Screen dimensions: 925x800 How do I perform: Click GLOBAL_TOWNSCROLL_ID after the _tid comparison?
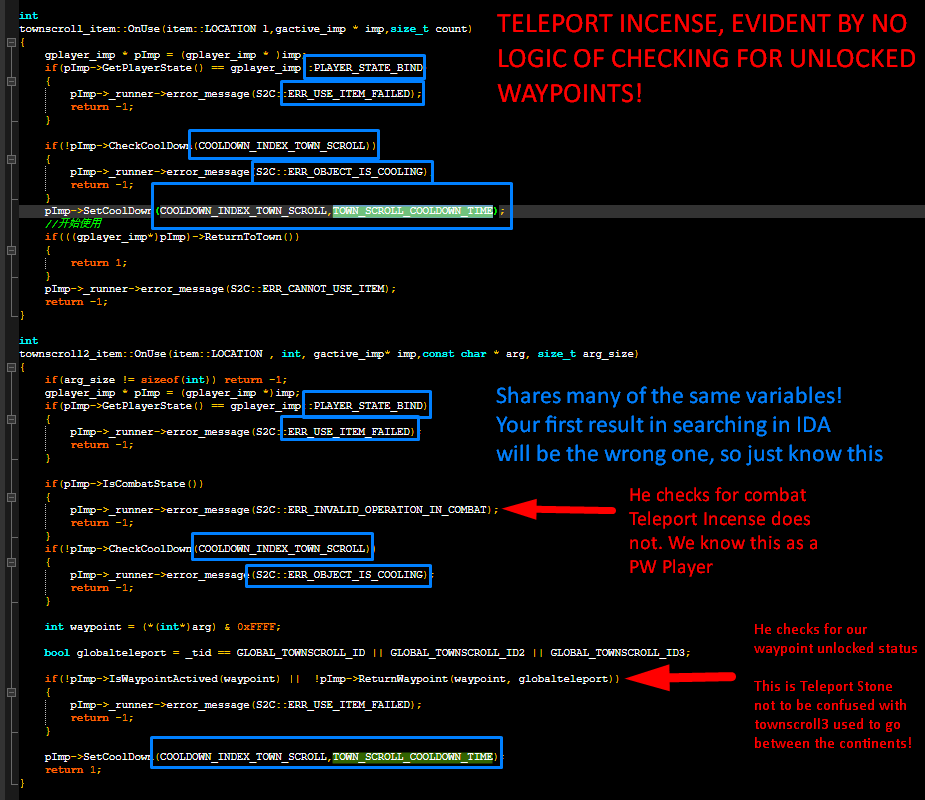pos(301,653)
